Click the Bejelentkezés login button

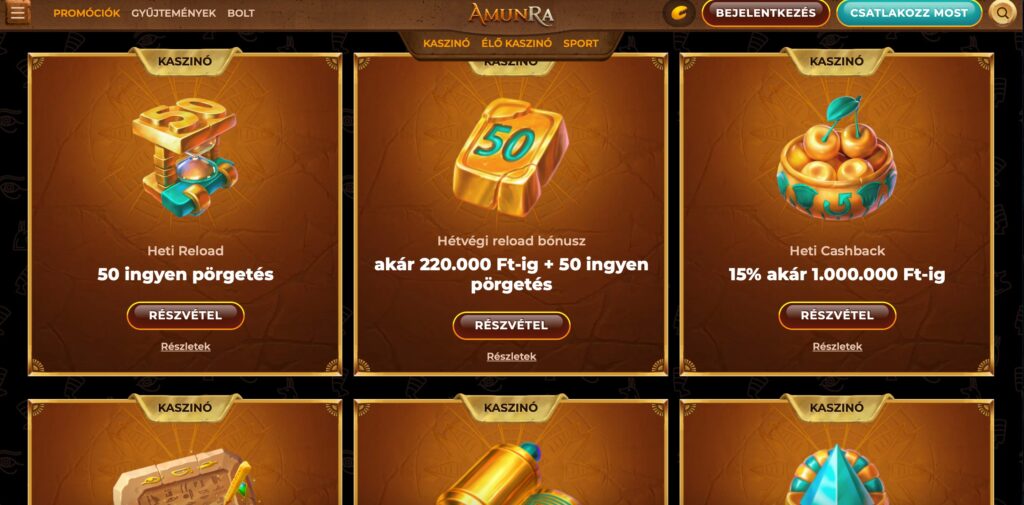[x=765, y=13]
